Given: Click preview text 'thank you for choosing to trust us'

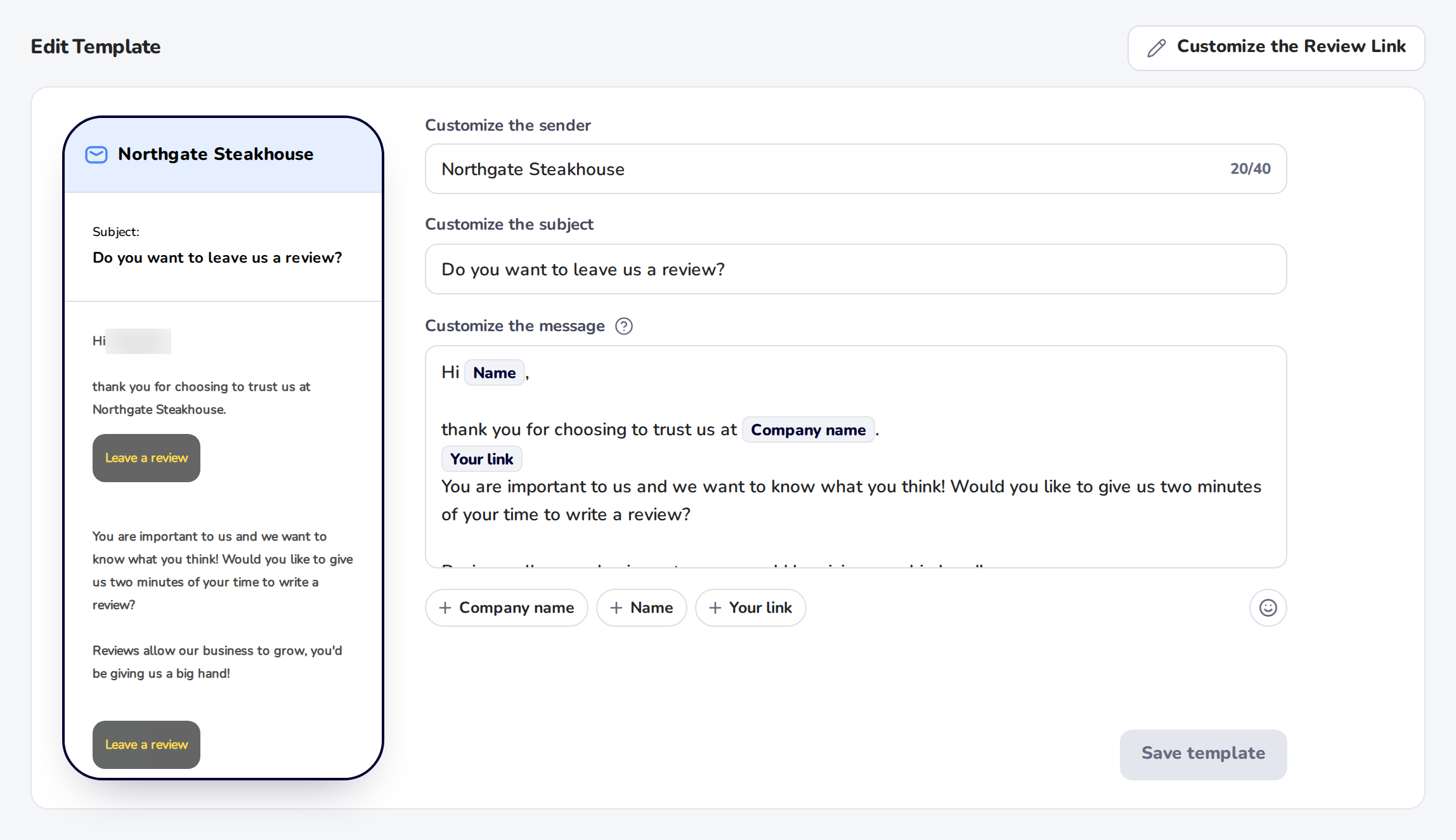Looking at the screenshot, I should [x=201, y=398].
